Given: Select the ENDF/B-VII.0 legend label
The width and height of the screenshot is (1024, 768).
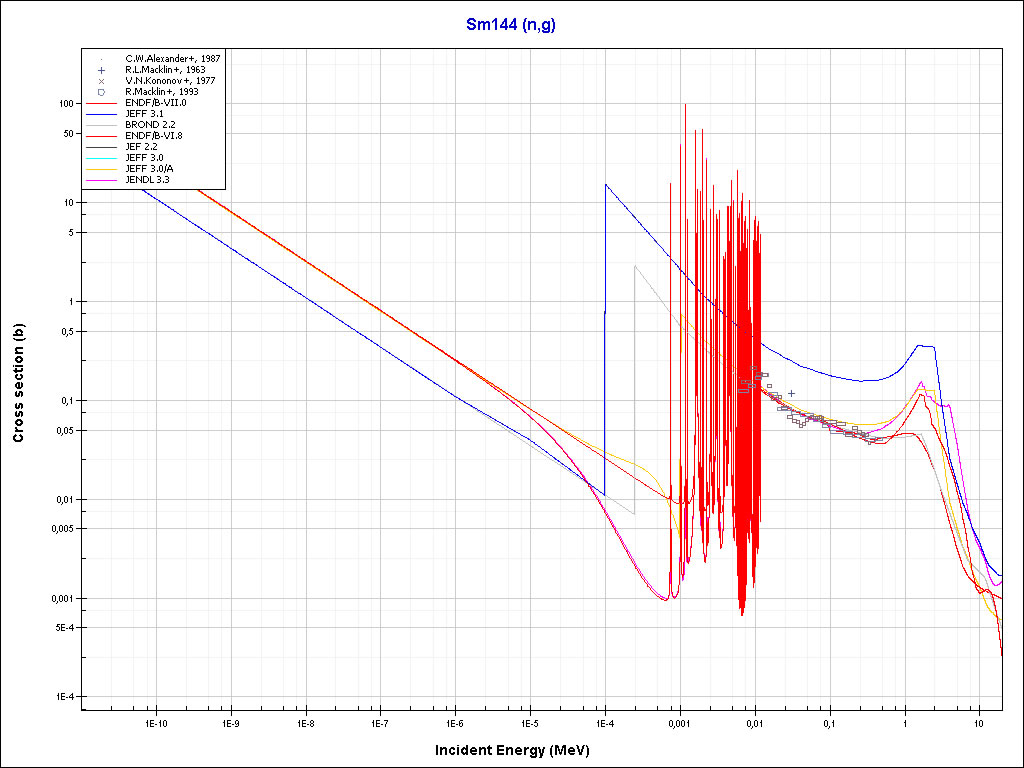Looking at the screenshot, I should pyautogui.click(x=156, y=103).
